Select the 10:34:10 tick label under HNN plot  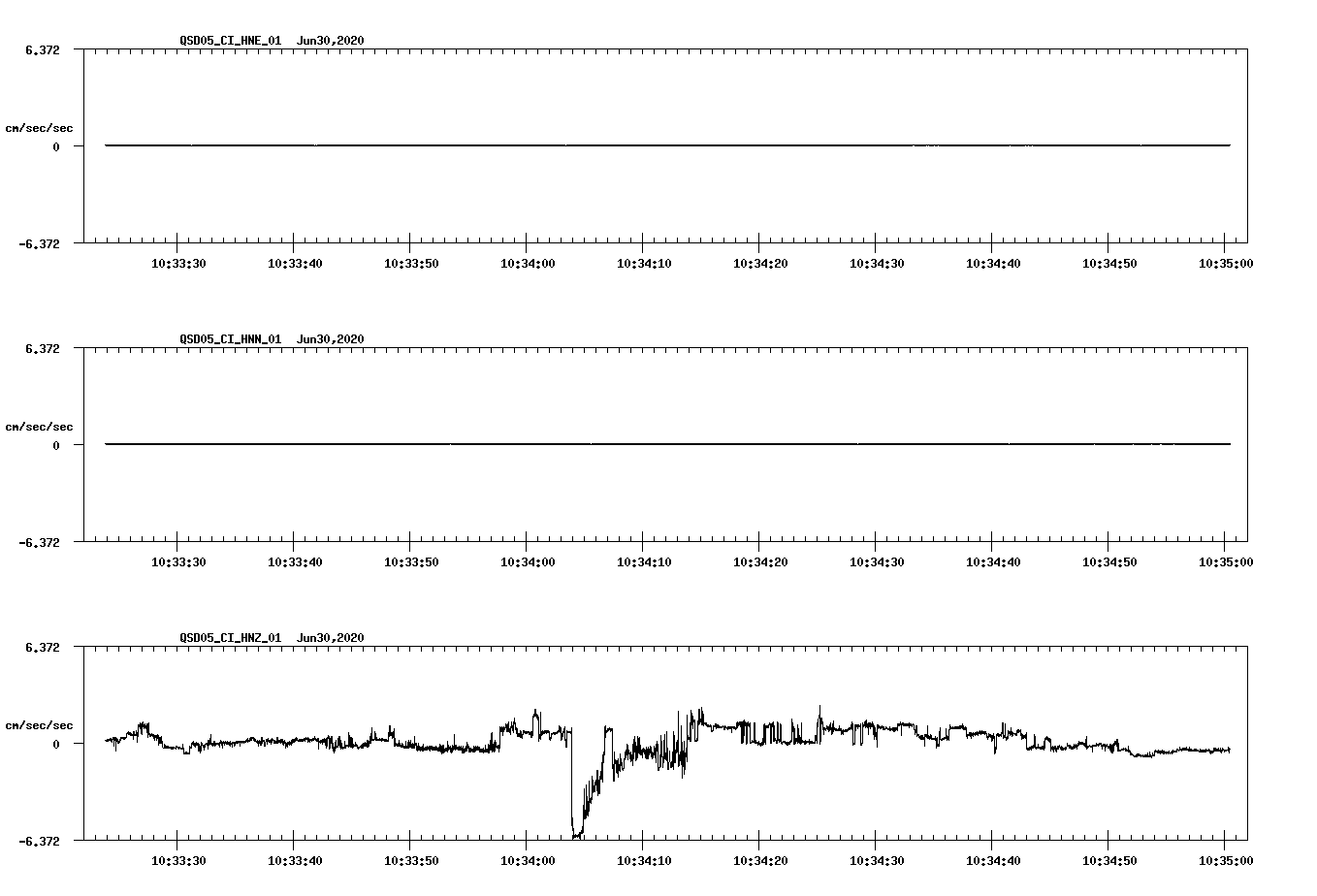644,562
